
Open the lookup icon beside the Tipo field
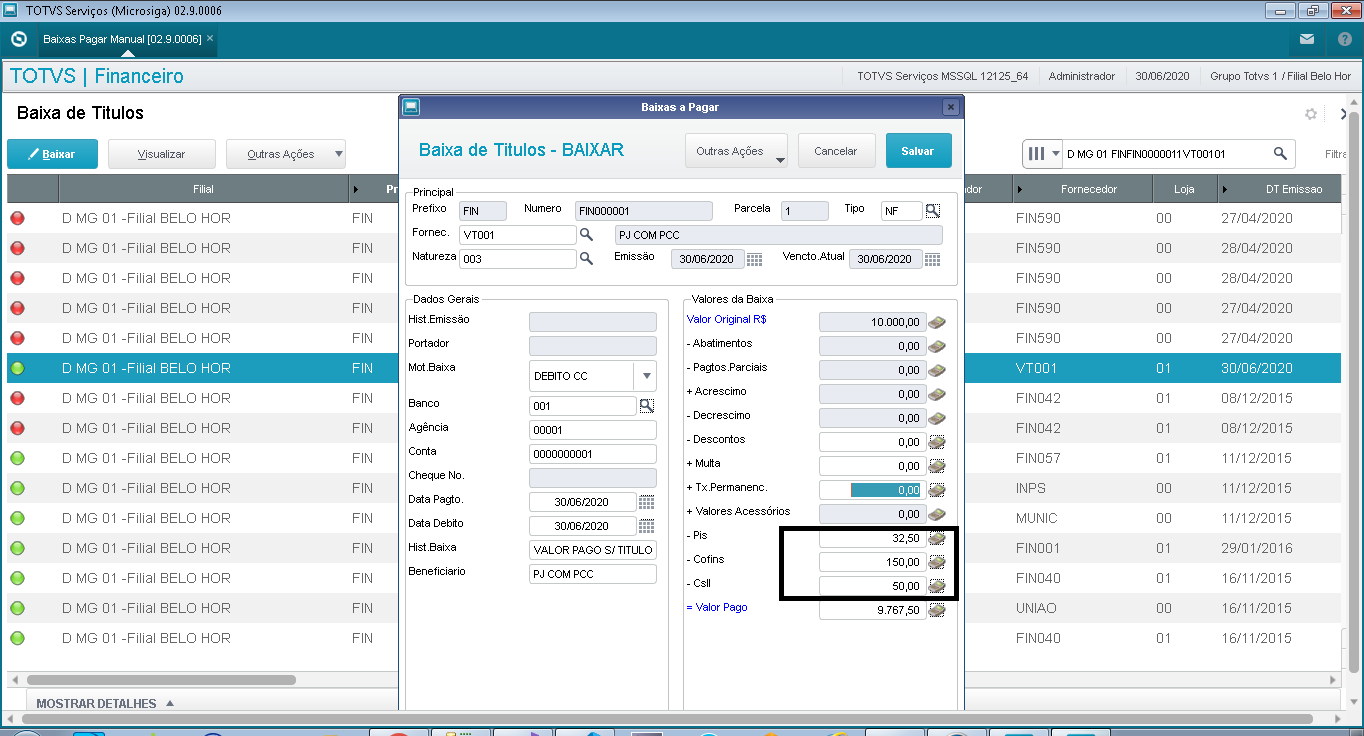pyautogui.click(x=932, y=210)
